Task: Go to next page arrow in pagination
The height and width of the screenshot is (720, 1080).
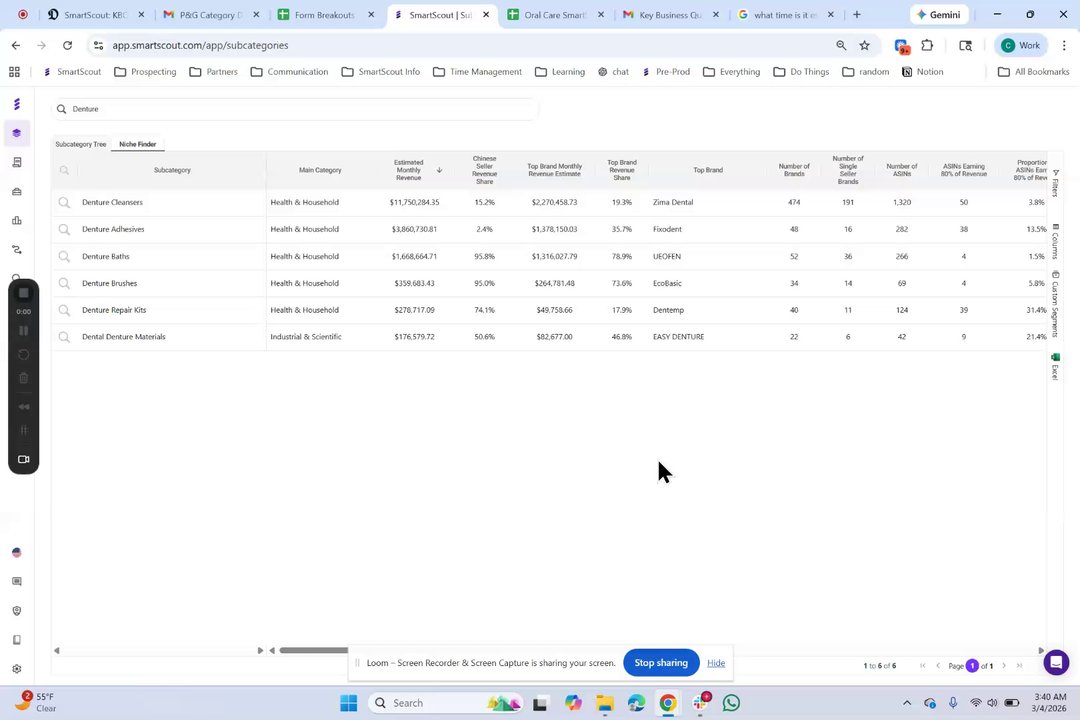Action: [1004, 666]
